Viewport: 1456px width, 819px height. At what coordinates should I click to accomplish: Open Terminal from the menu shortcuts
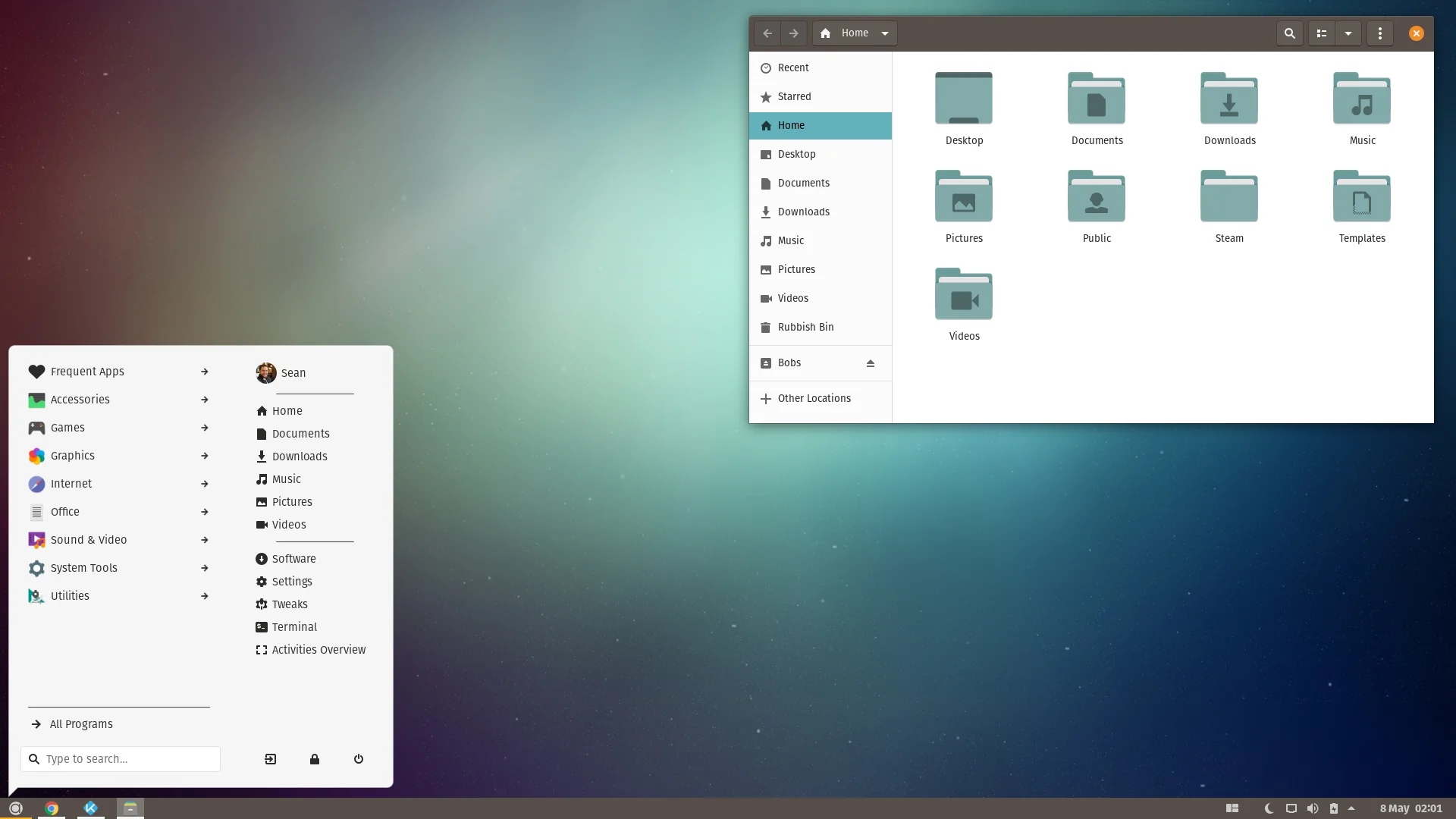coord(287,627)
